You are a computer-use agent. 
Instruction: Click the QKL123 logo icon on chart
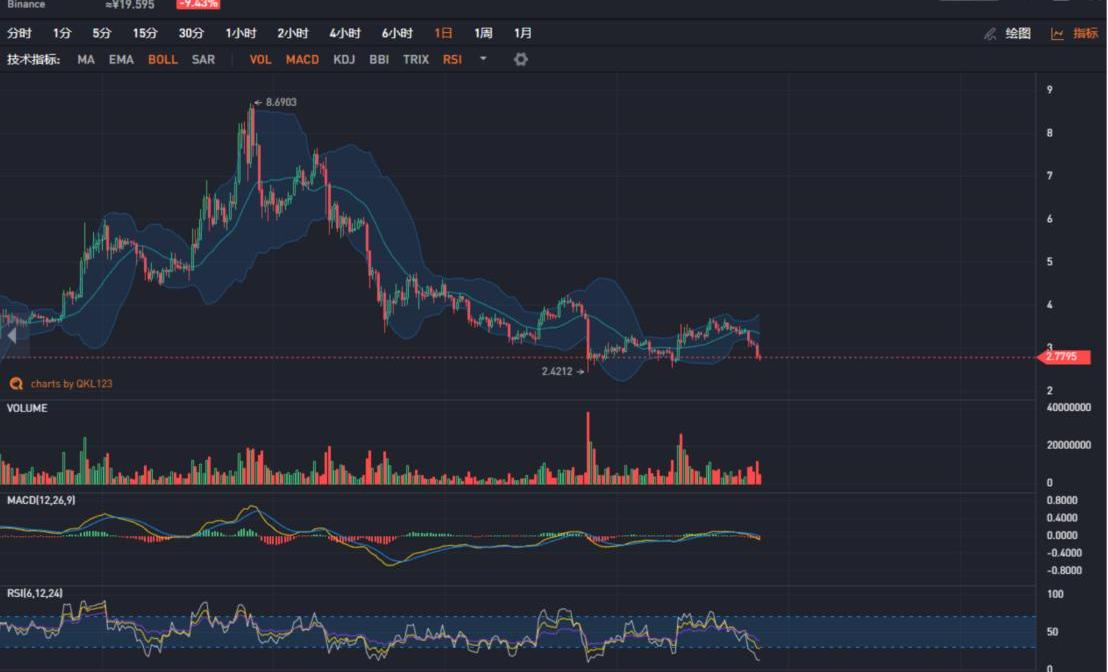click(16, 383)
